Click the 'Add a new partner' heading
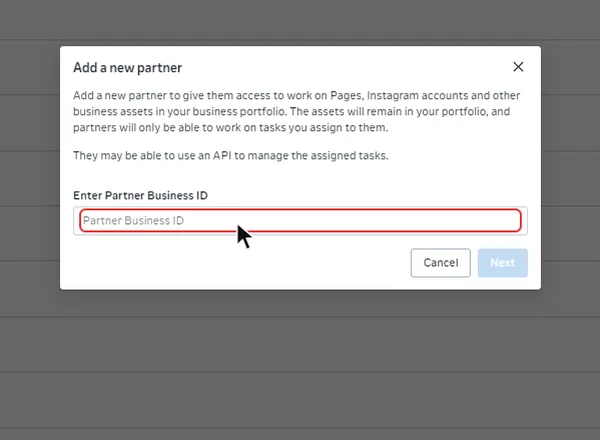Viewport: 600px width, 440px height. (127, 68)
